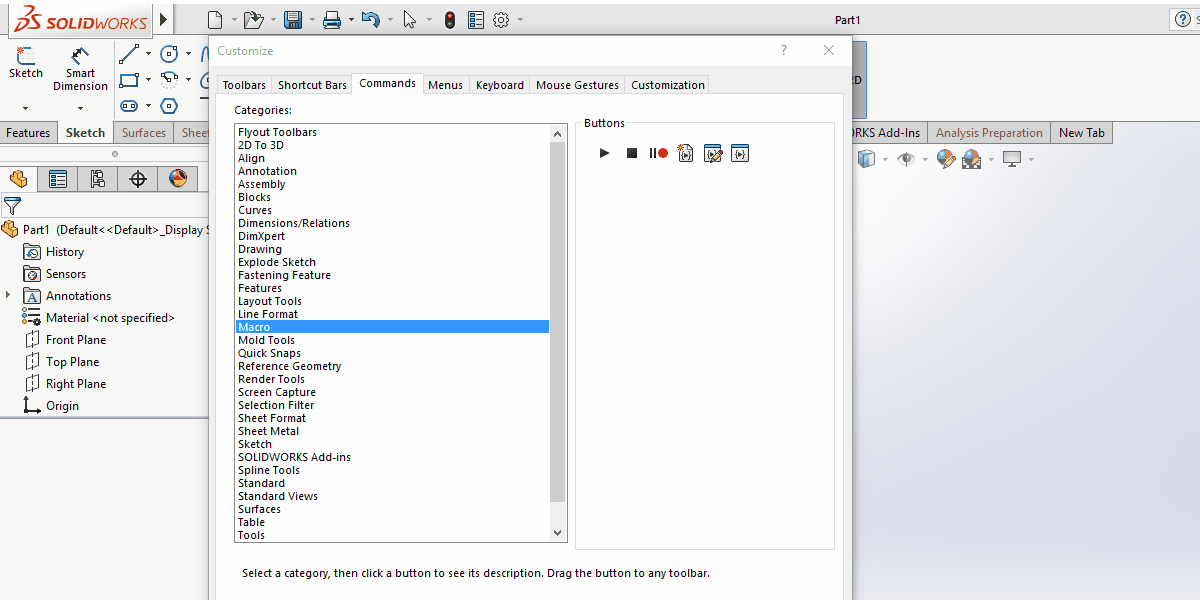The width and height of the screenshot is (1200, 600).
Task: Switch to the Shortcut Bars tab
Action: [312, 85]
